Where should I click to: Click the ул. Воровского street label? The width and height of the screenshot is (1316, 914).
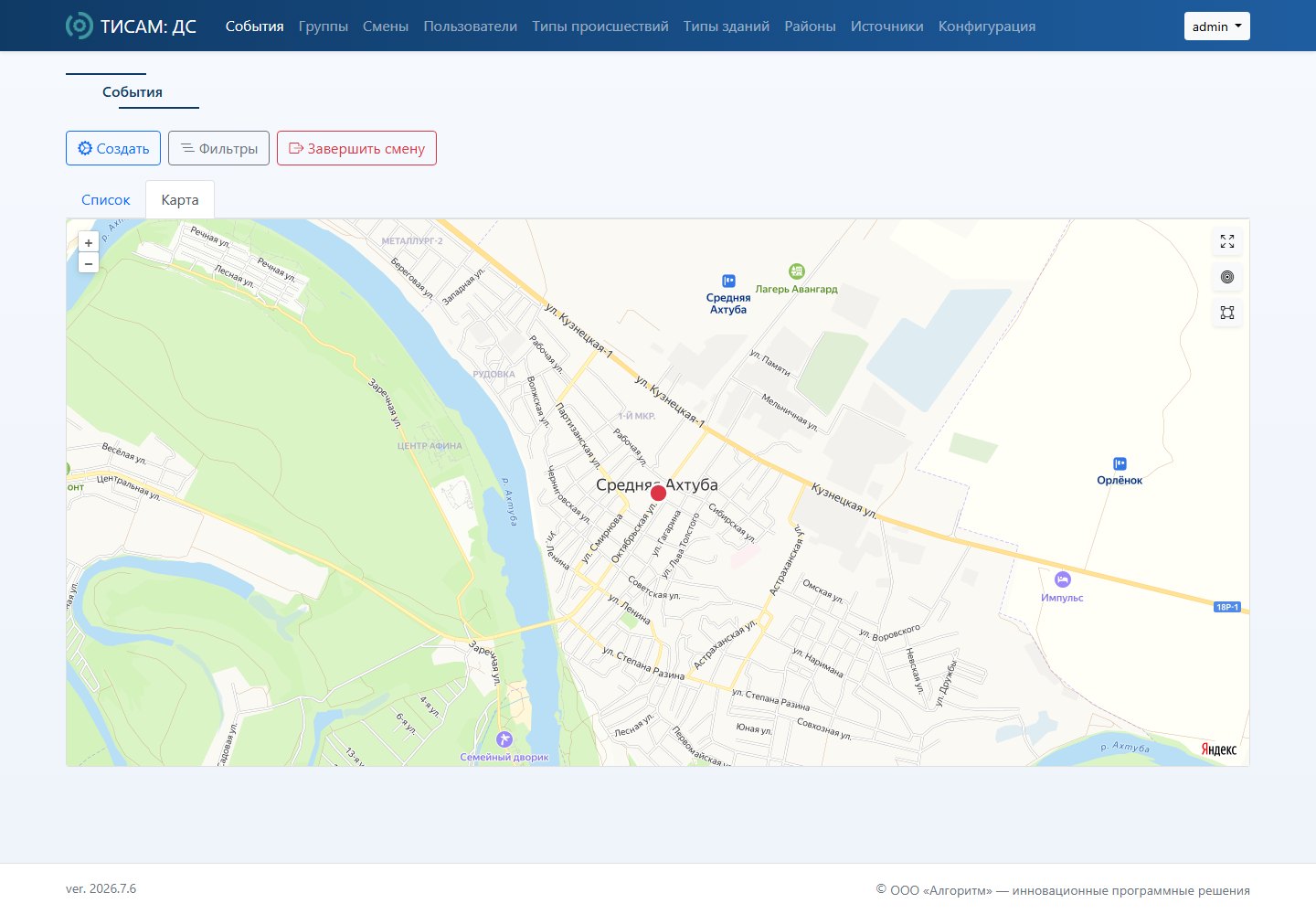point(889,632)
